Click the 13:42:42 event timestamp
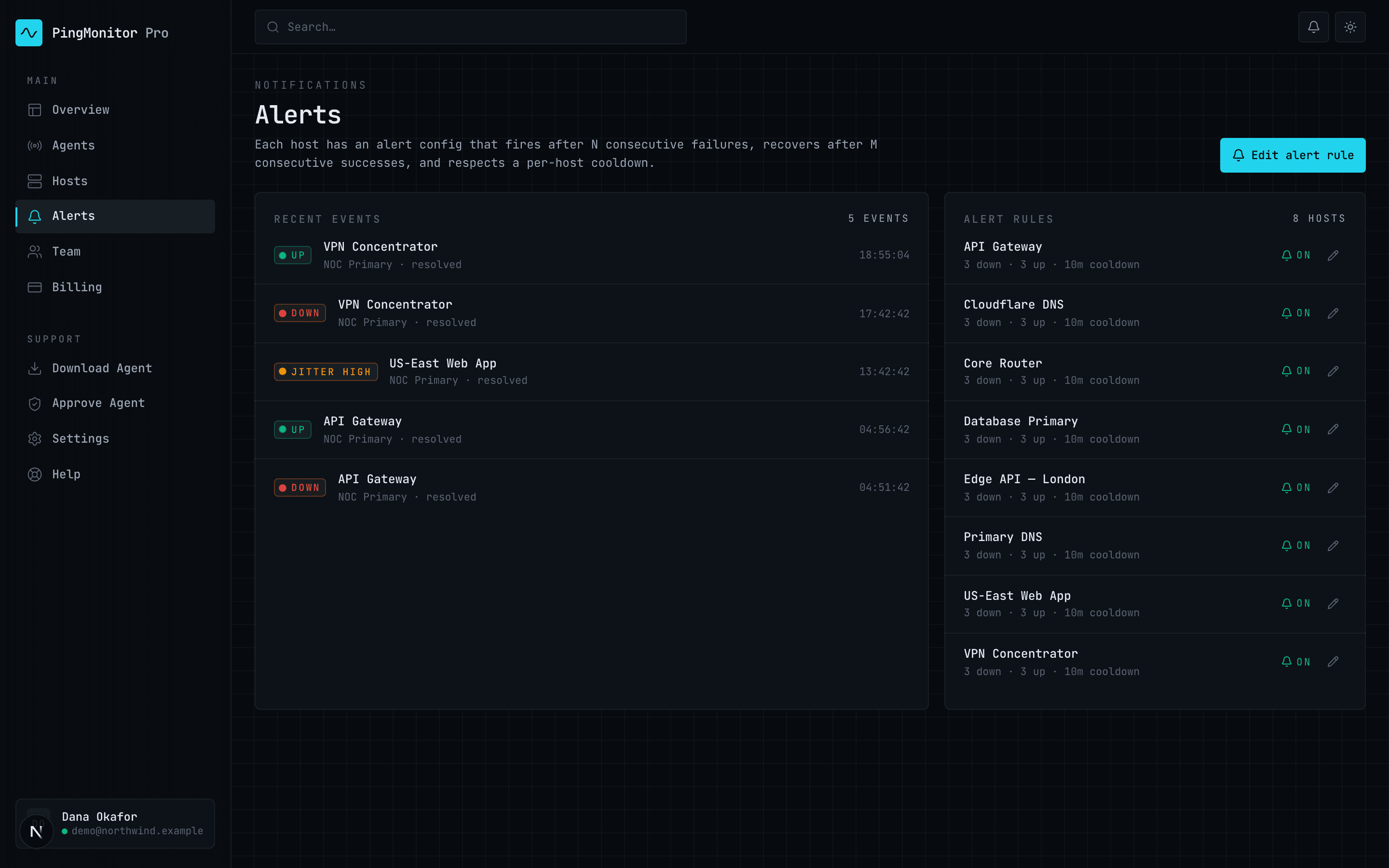 coord(884,372)
